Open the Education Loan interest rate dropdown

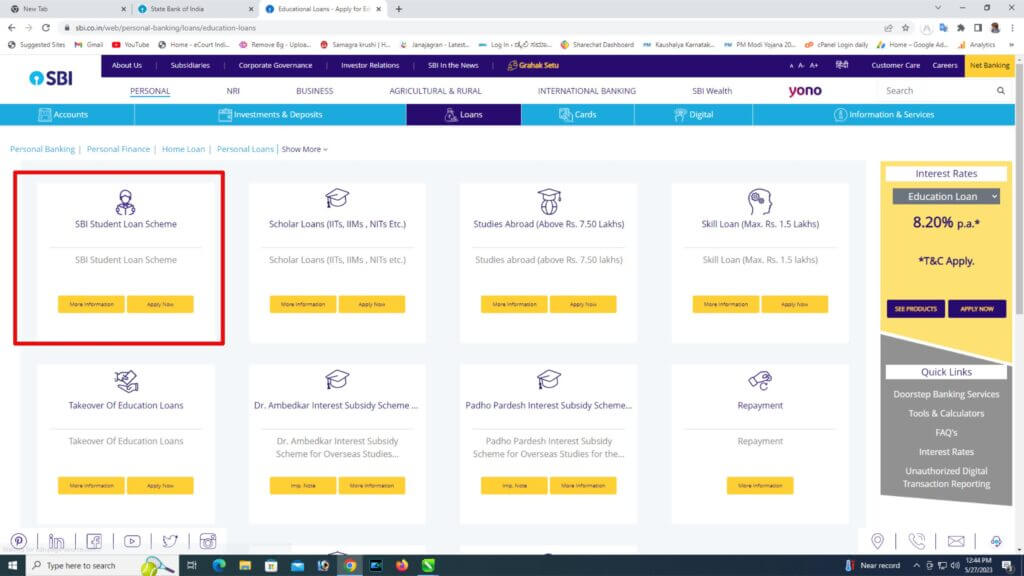[946, 196]
